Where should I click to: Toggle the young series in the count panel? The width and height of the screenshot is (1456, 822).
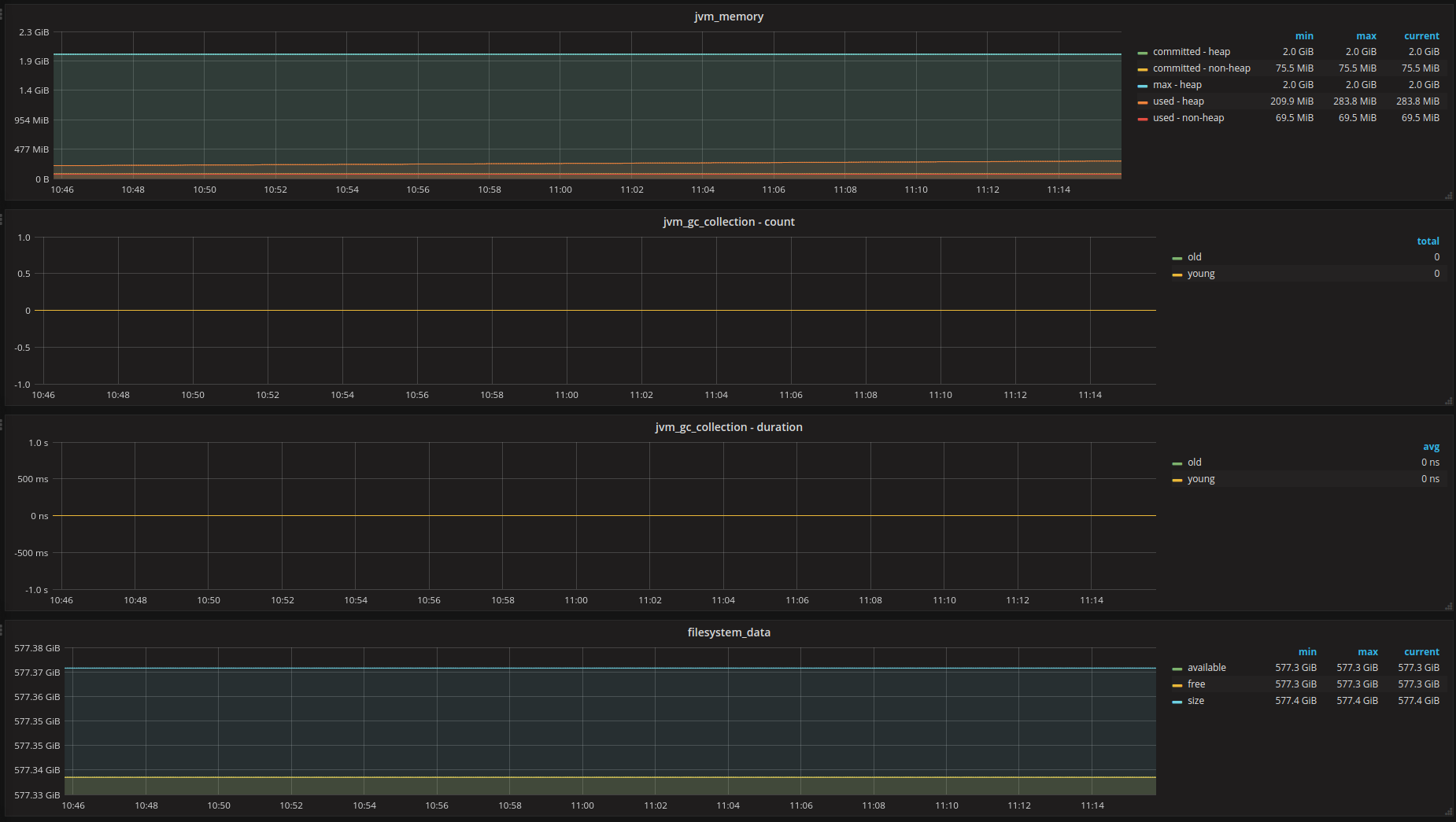click(1201, 274)
